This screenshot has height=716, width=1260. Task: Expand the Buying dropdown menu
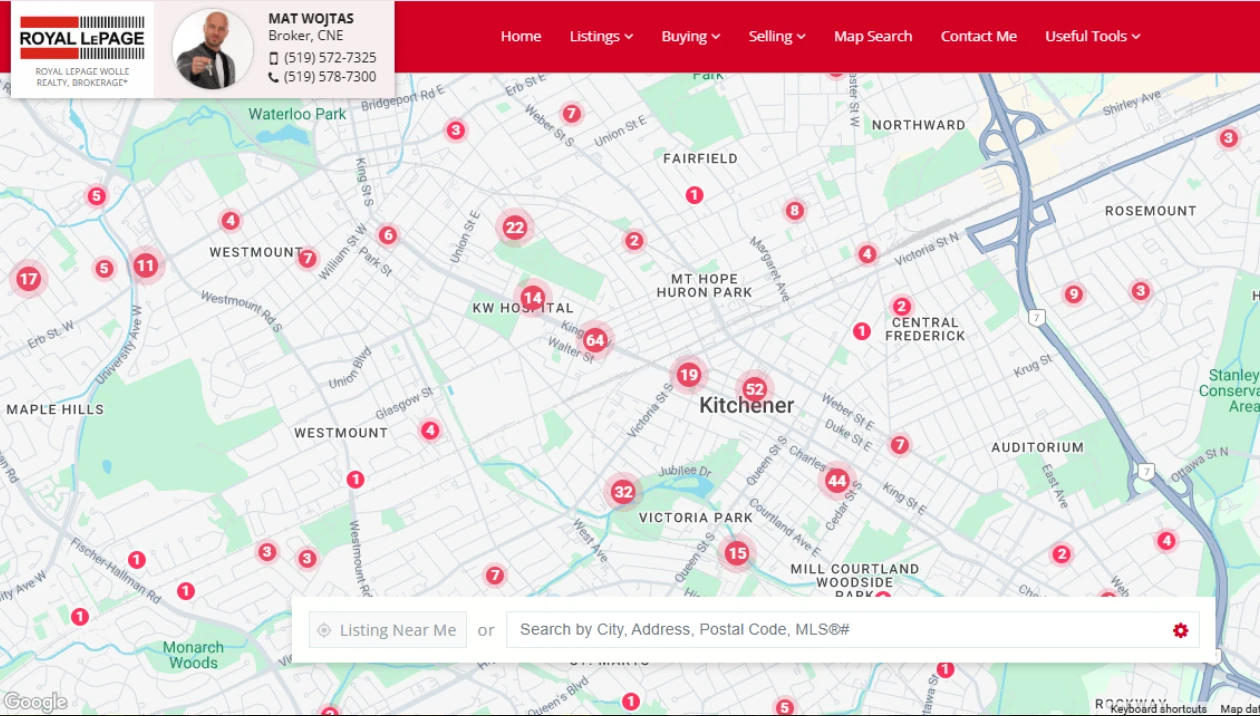point(690,36)
